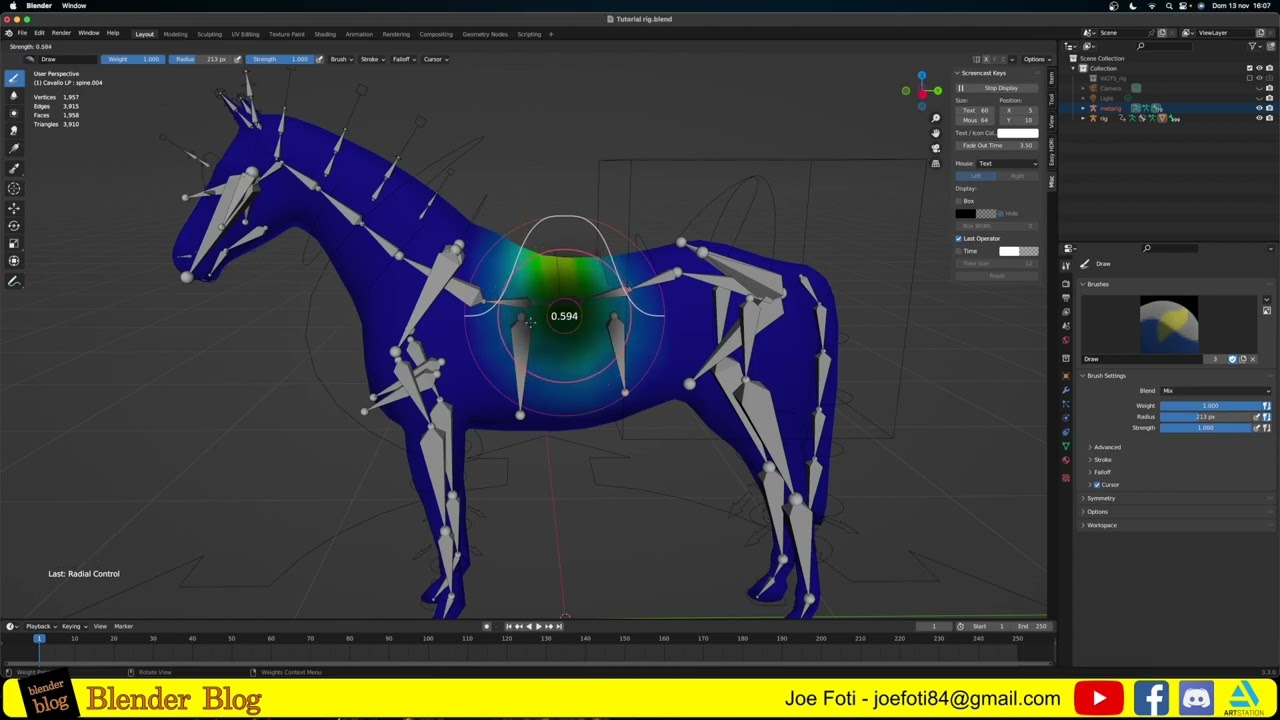Screen dimensions: 1280x720
Task: Open the File menu
Action: [x=22, y=33]
